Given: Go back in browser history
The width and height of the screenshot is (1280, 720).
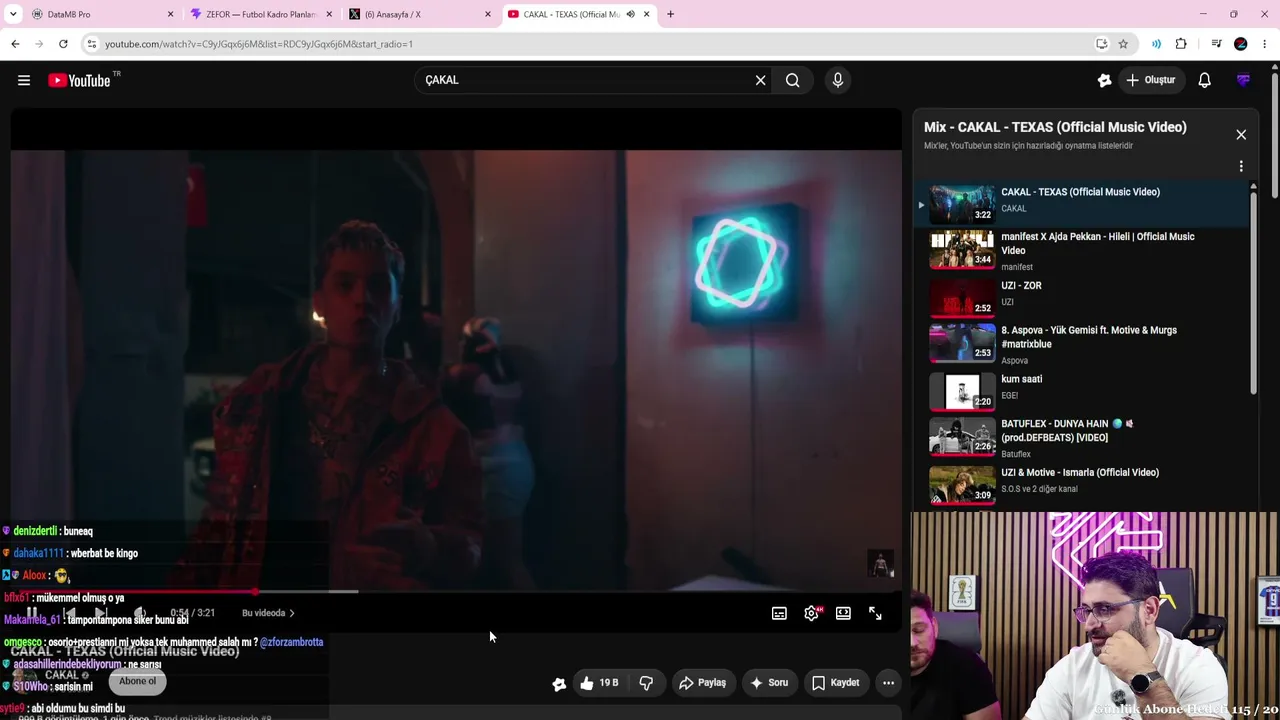Looking at the screenshot, I should tap(15, 44).
